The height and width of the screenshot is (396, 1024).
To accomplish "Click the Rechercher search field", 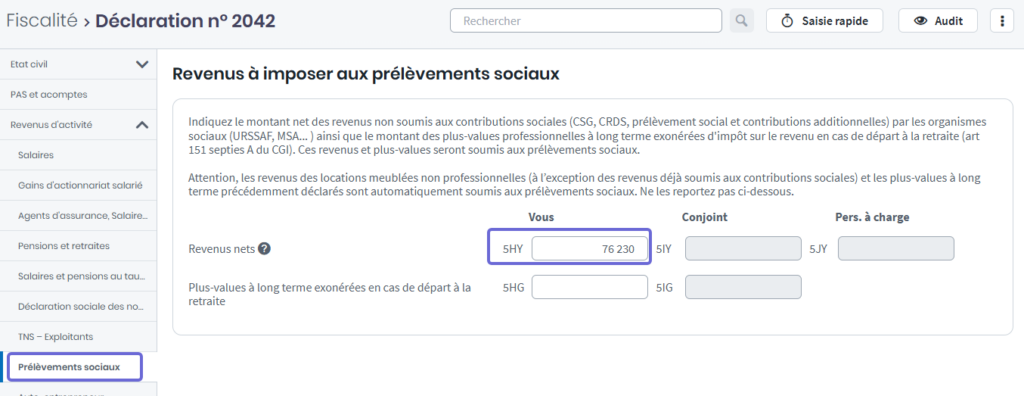I will [x=586, y=21].
